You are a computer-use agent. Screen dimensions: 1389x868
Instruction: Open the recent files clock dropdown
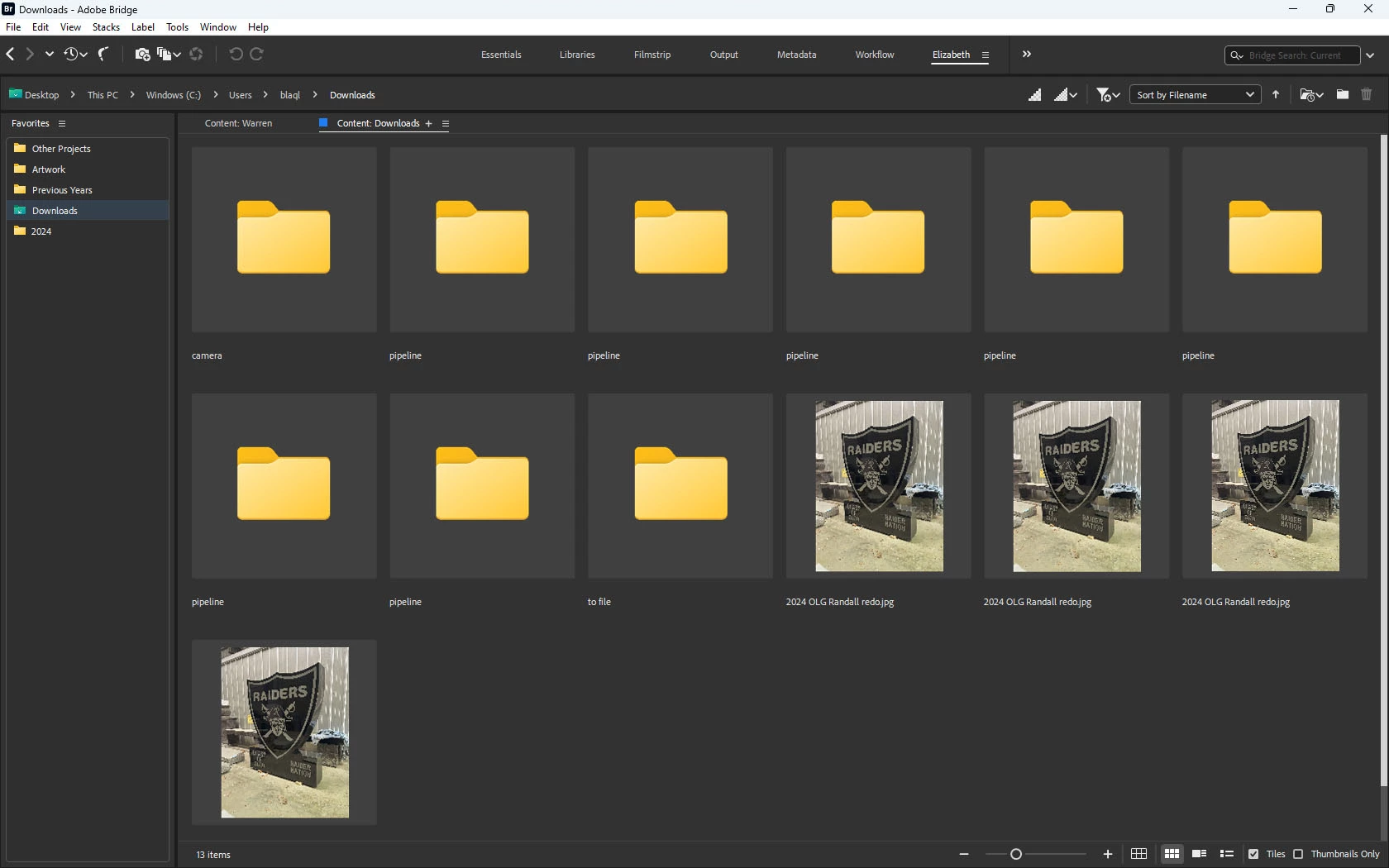[75, 55]
